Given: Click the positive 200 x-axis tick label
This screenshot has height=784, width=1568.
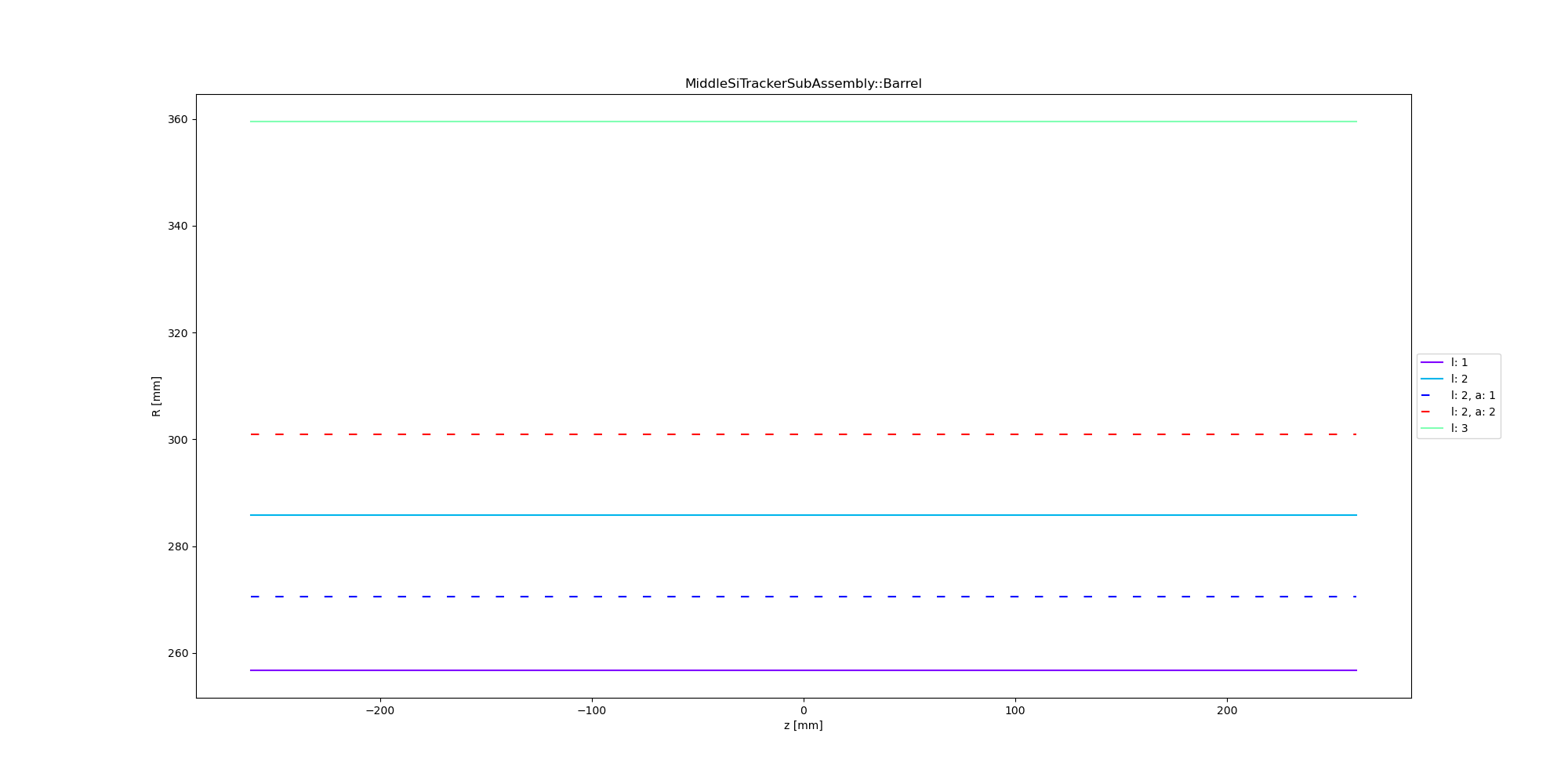Looking at the screenshot, I should (1226, 711).
